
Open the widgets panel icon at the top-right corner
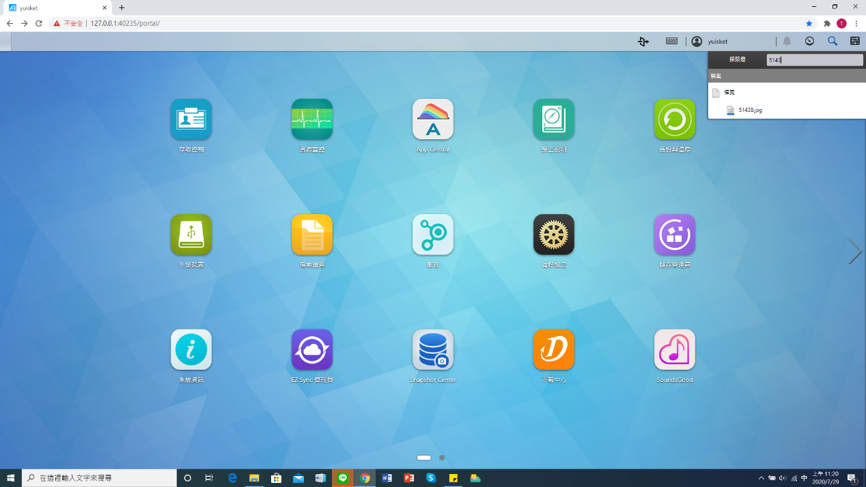(855, 41)
